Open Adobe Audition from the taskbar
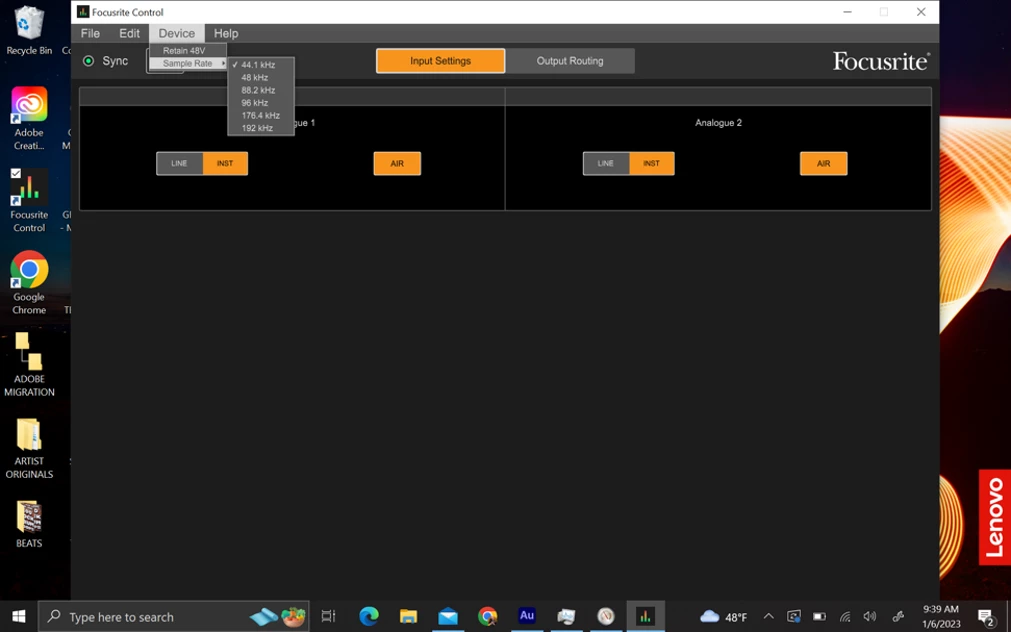1011x632 pixels. tap(527, 617)
